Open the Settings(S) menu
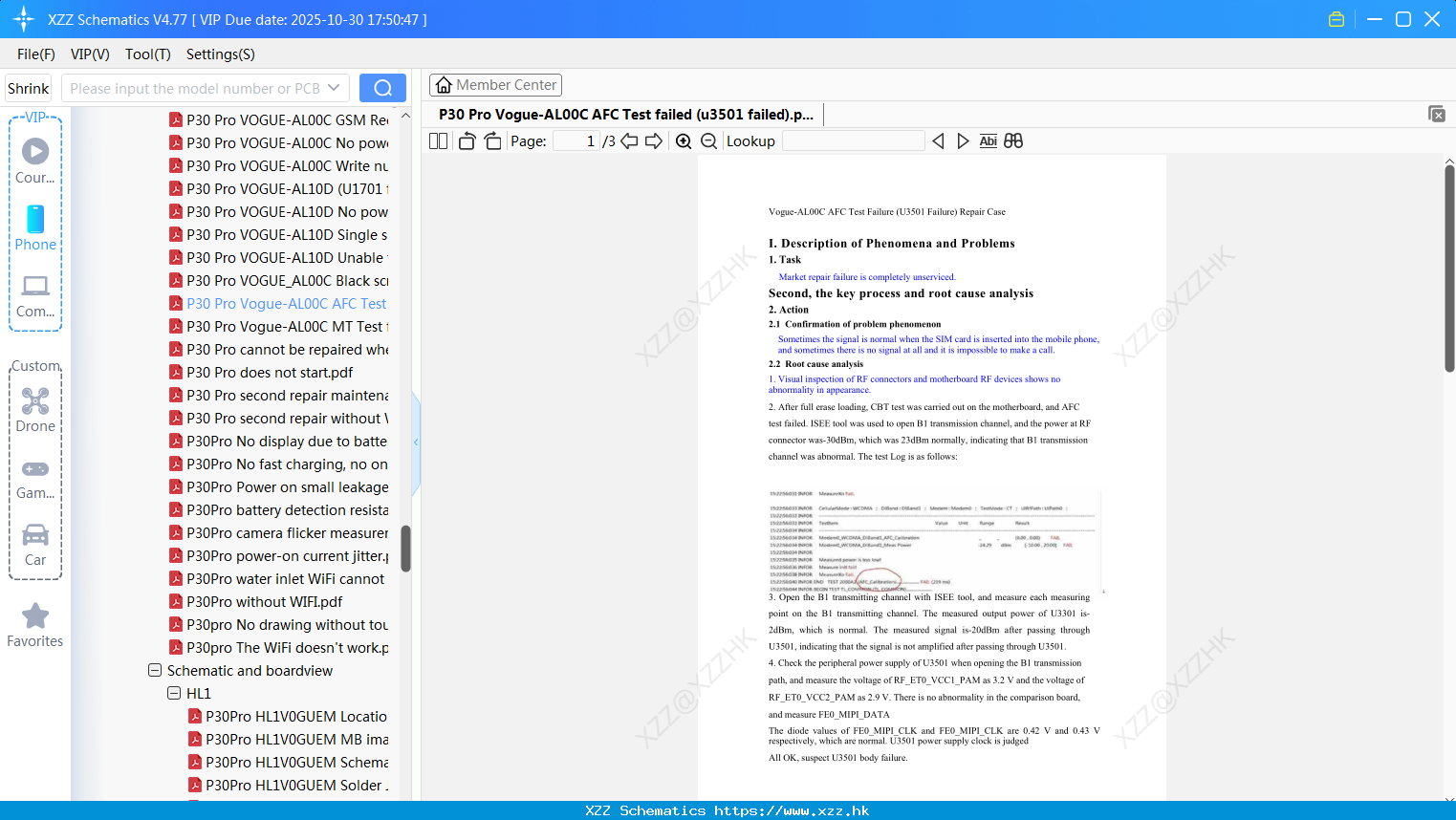The image size is (1456, 820). pos(221,54)
